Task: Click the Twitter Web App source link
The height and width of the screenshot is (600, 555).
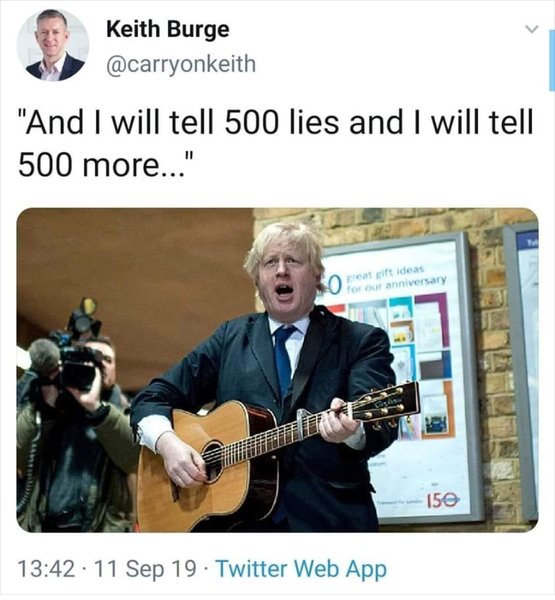Action: [301, 569]
